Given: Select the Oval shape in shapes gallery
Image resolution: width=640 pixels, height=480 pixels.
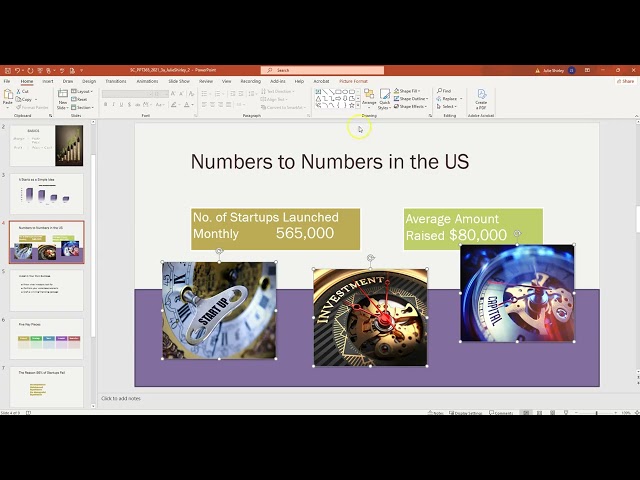Looking at the screenshot, I should 345,92.
